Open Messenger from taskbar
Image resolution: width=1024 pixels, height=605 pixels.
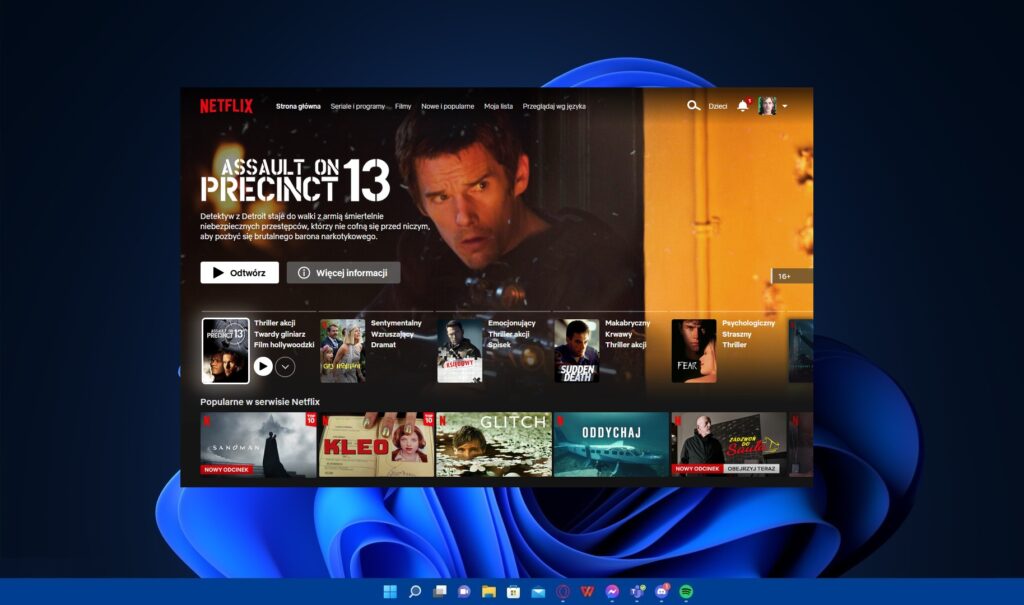tap(612, 591)
